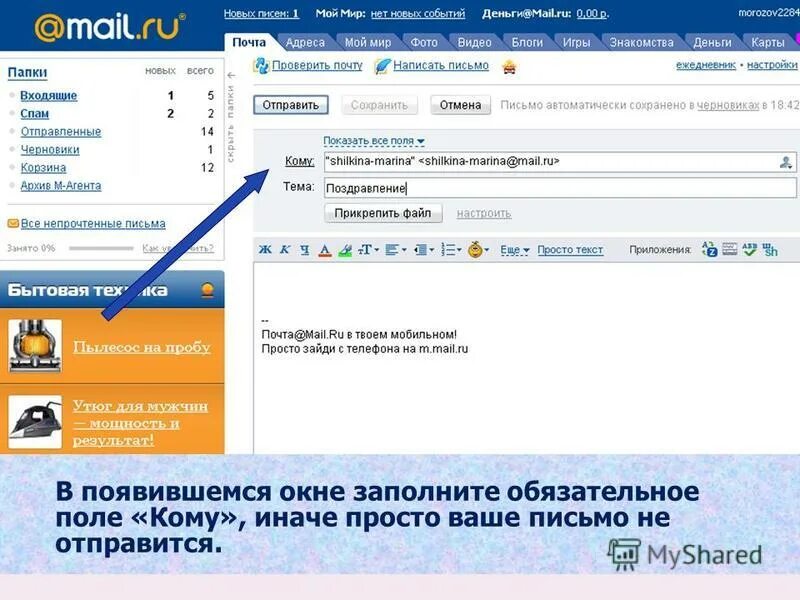Switch to the Игры tab
The height and width of the screenshot is (600, 800).
pos(577,42)
